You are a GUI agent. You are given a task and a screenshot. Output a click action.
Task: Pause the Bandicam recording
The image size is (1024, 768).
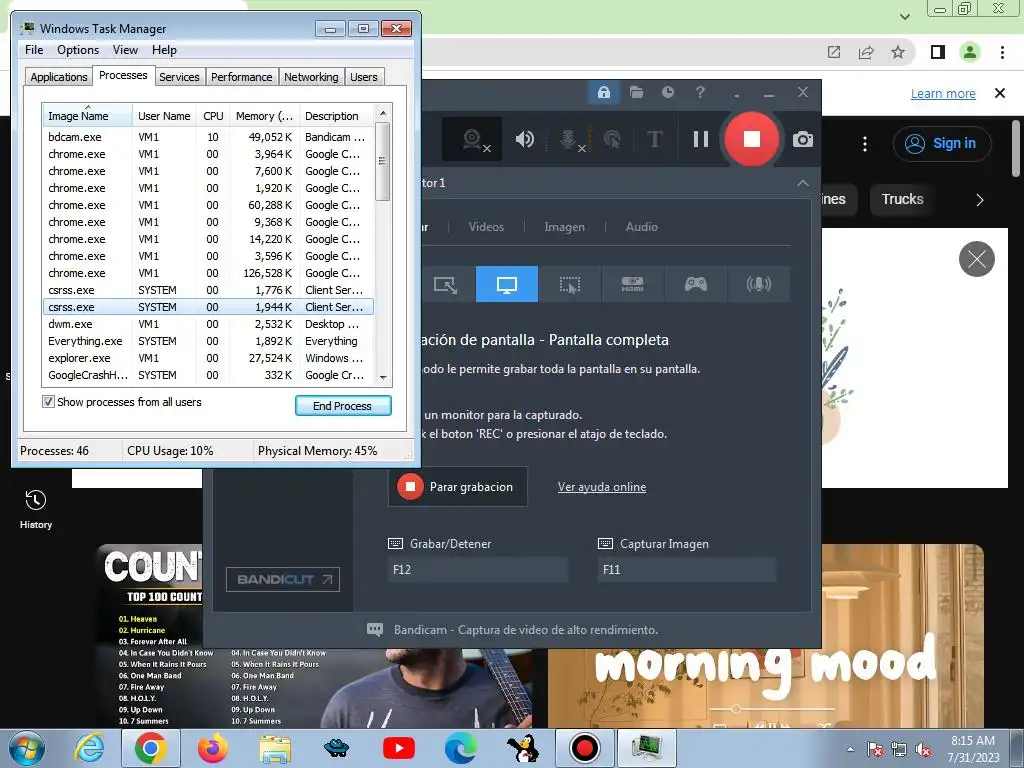click(701, 139)
